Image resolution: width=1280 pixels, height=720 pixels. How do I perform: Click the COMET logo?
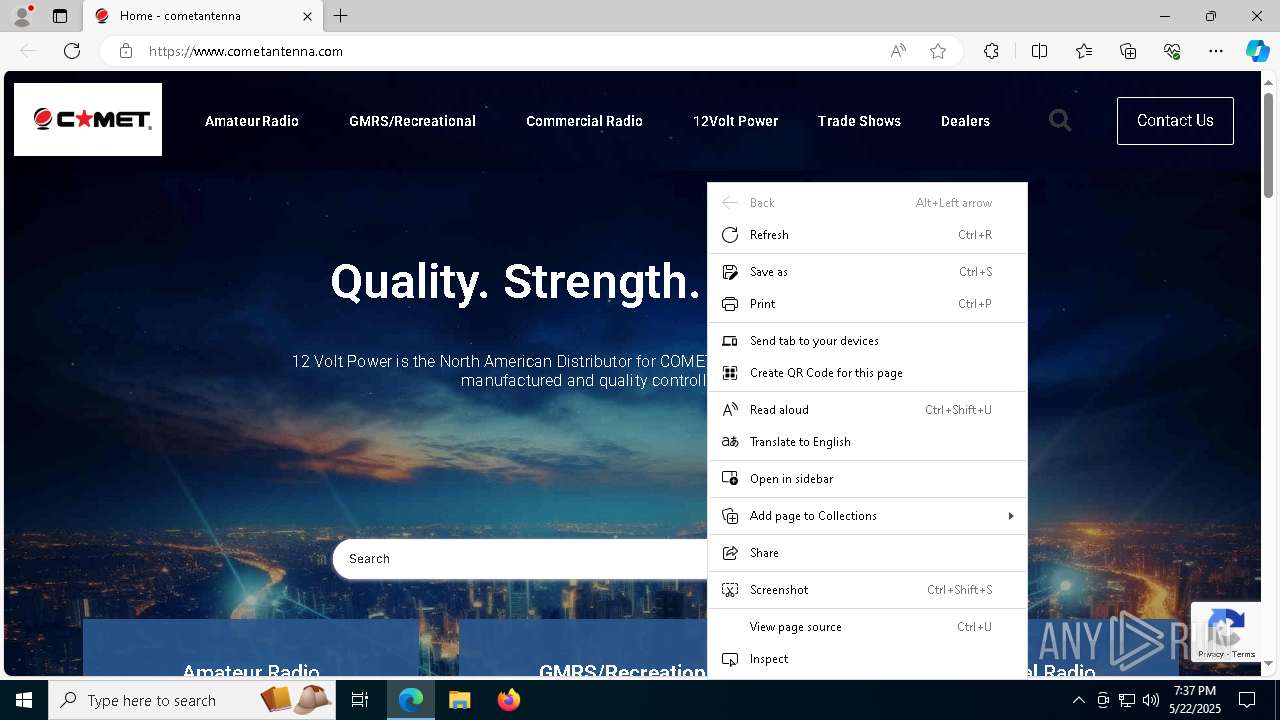[x=88, y=120]
